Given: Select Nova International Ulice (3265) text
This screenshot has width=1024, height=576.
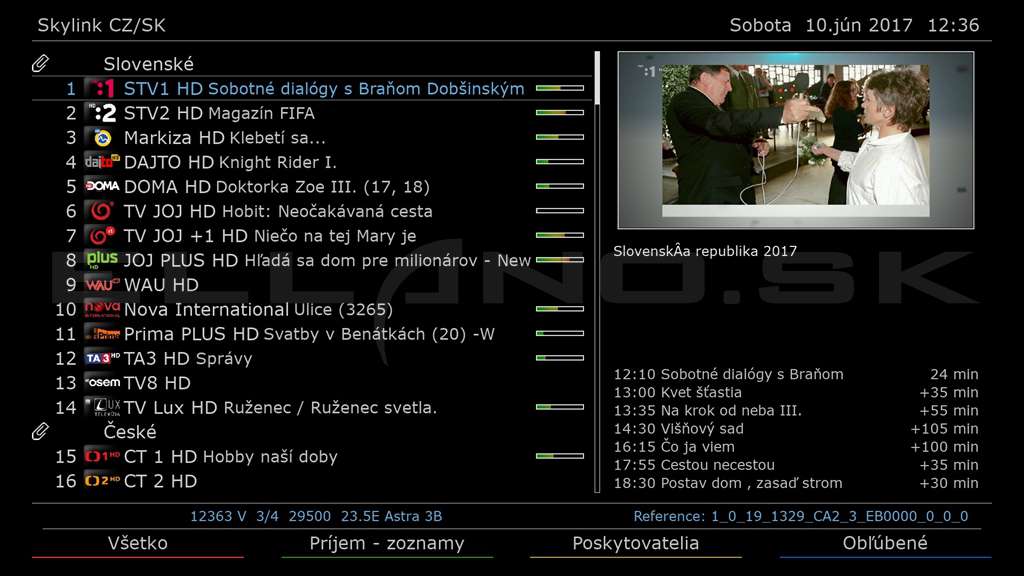Looking at the screenshot, I should (x=259, y=309).
